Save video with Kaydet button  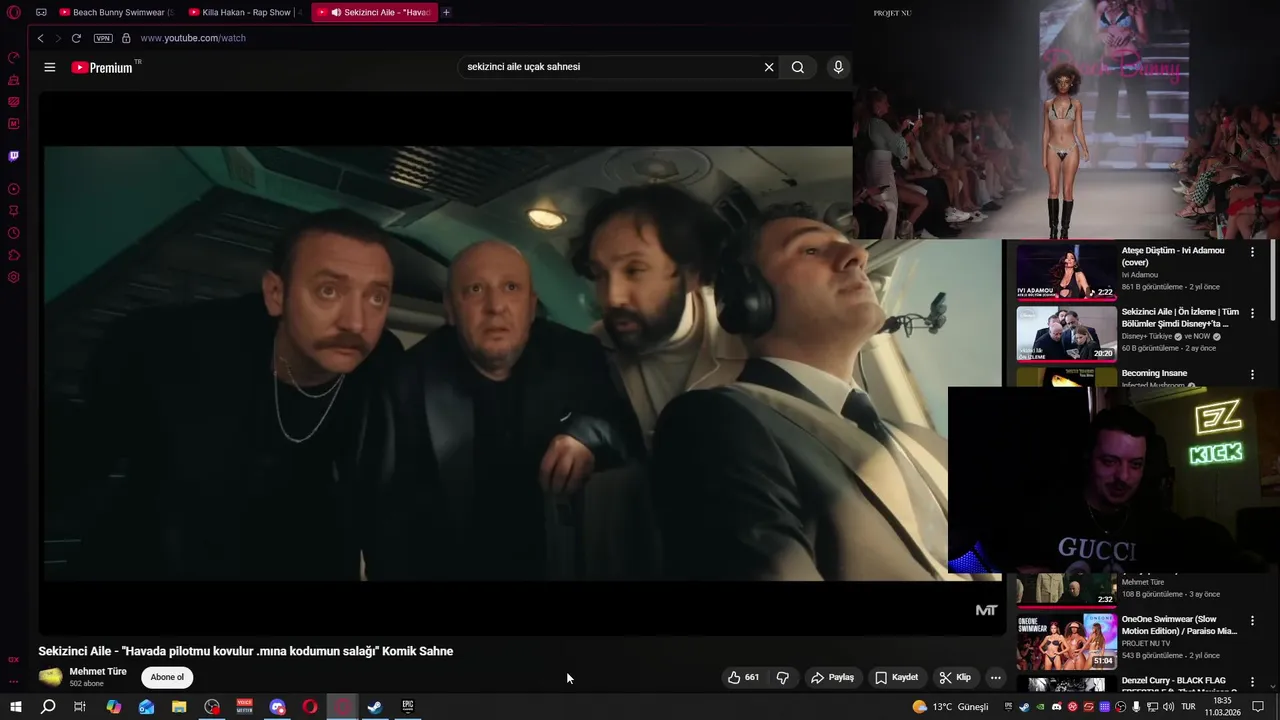coord(896,677)
